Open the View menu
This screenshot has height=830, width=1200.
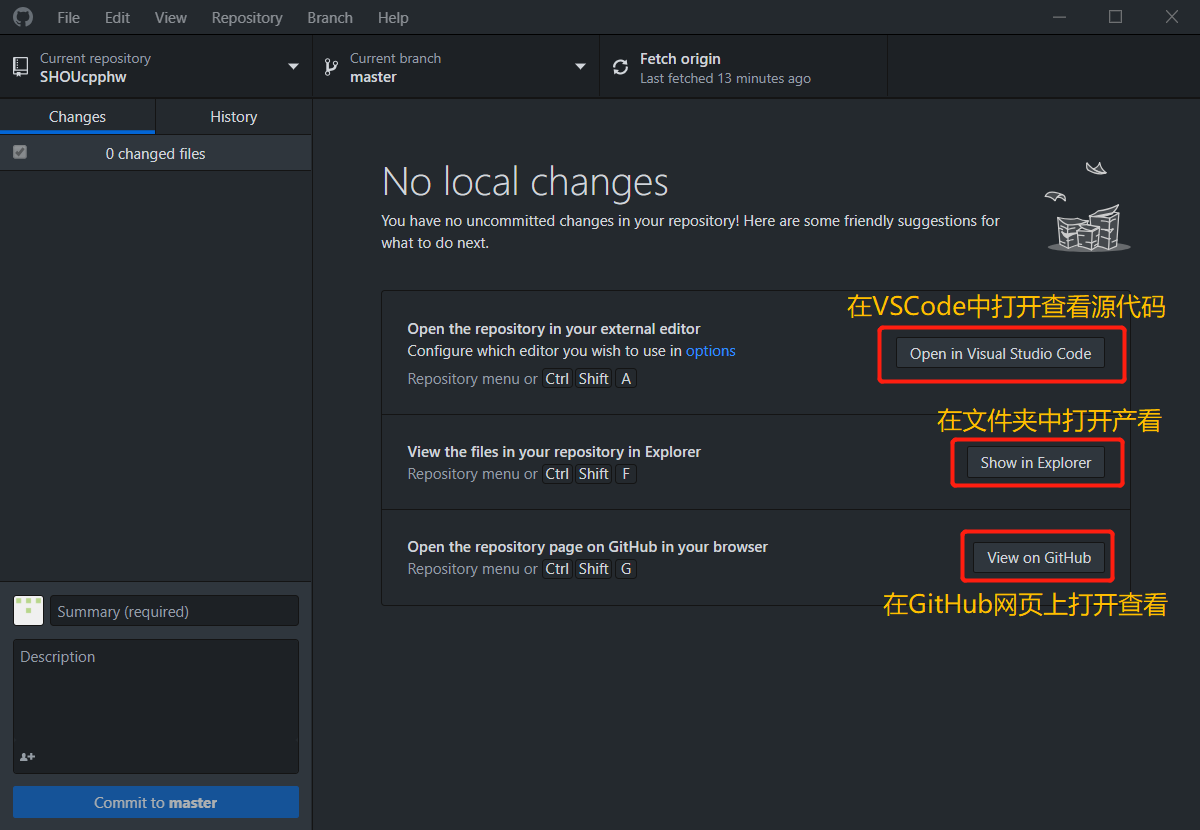click(x=171, y=18)
